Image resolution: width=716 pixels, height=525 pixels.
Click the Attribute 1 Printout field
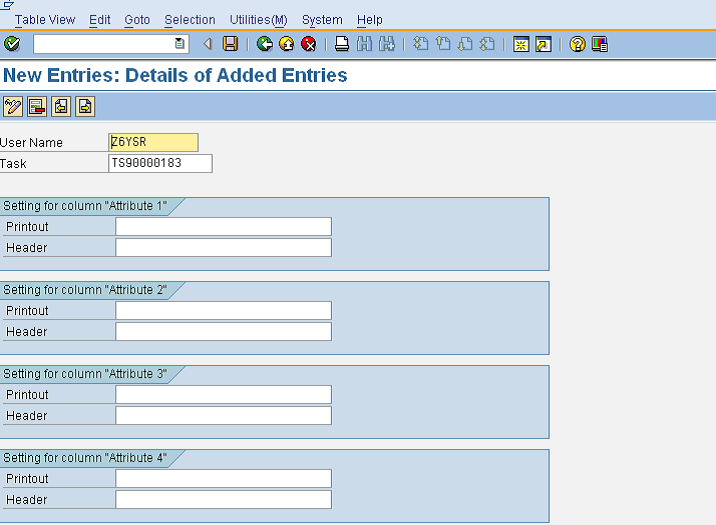click(223, 226)
